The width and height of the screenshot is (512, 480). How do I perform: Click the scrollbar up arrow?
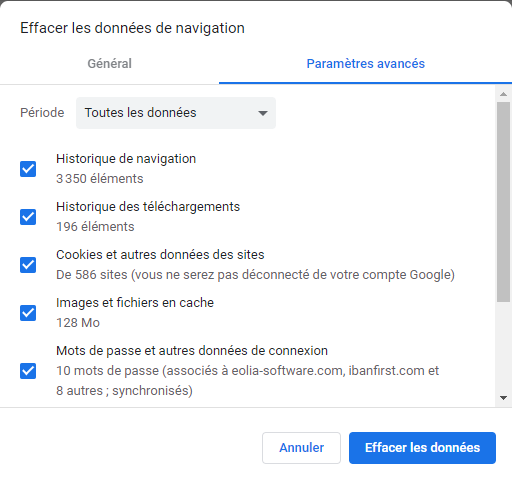click(503, 94)
